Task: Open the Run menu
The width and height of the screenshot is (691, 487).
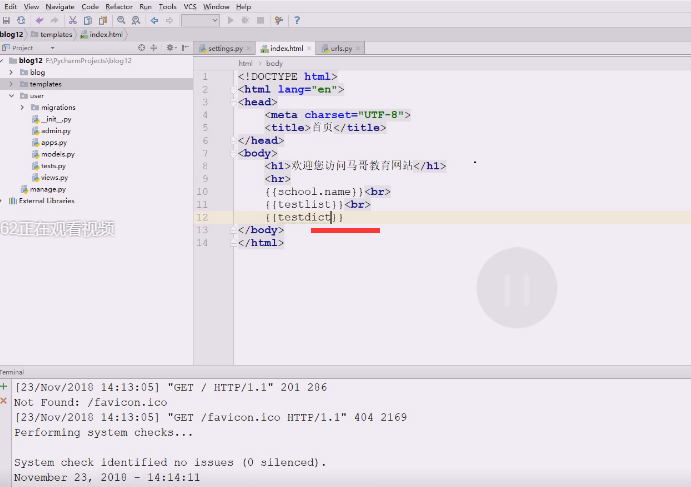Action: pos(145,7)
